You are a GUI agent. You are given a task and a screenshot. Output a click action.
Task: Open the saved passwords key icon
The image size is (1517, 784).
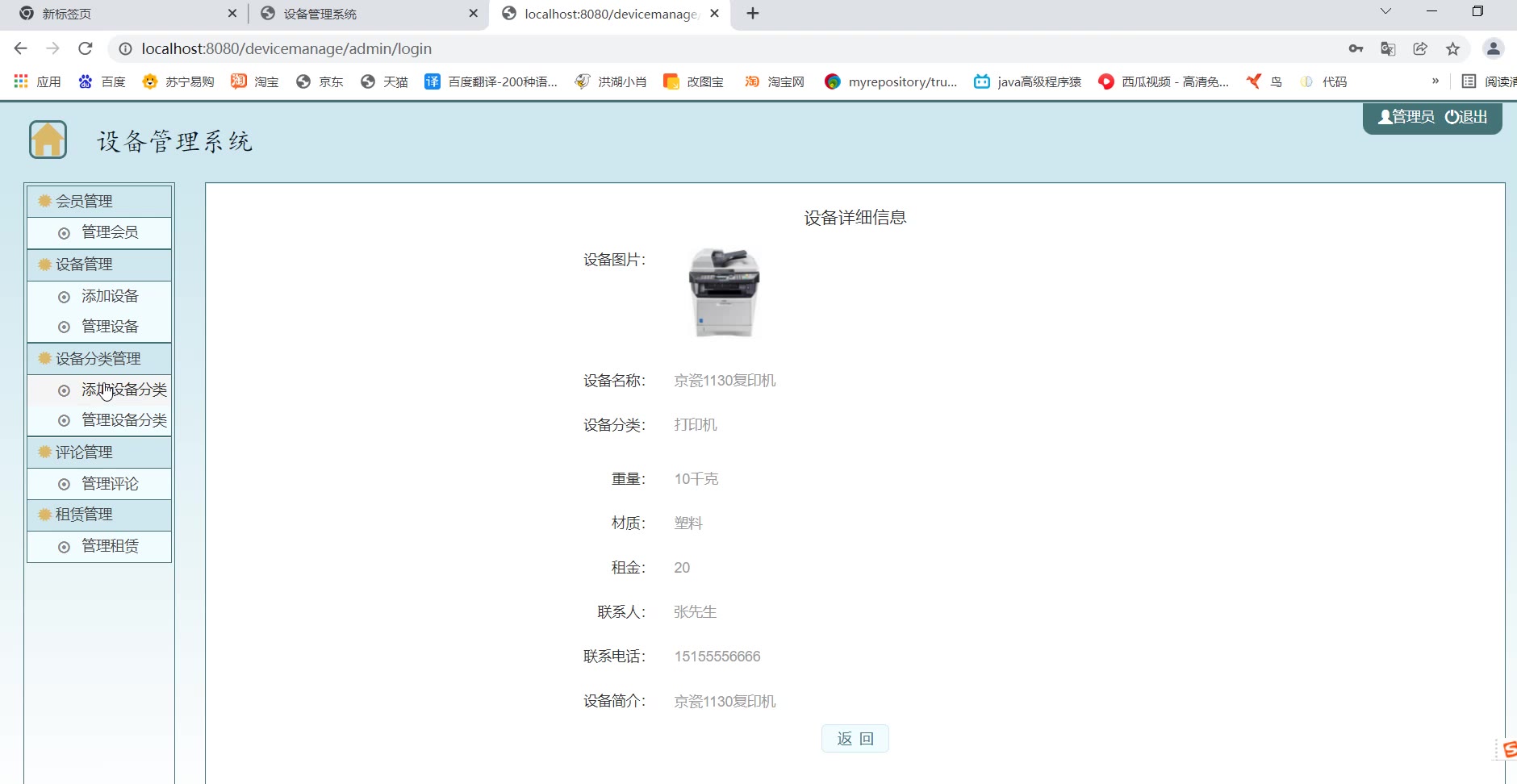(1356, 48)
